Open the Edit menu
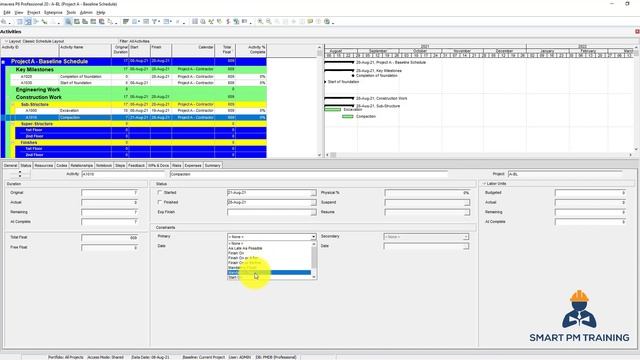This screenshot has width=640, height=360. tap(7, 13)
